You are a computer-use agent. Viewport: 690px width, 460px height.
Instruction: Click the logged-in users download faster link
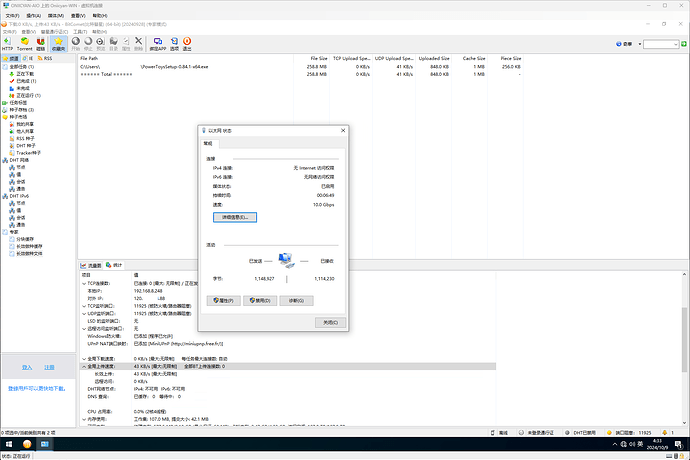pyautogui.click(x=37, y=389)
